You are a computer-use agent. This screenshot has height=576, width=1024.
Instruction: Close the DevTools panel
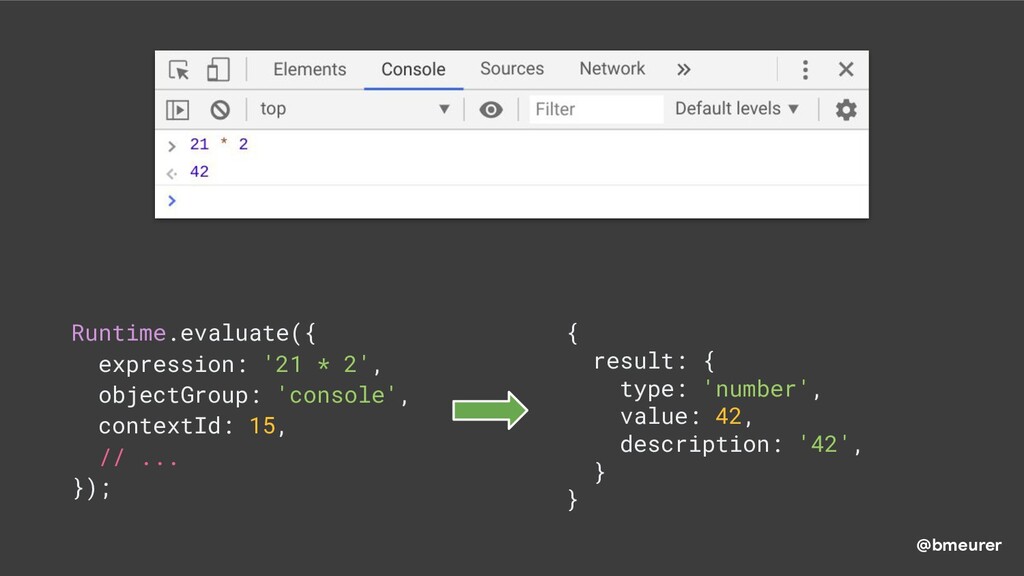(846, 69)
